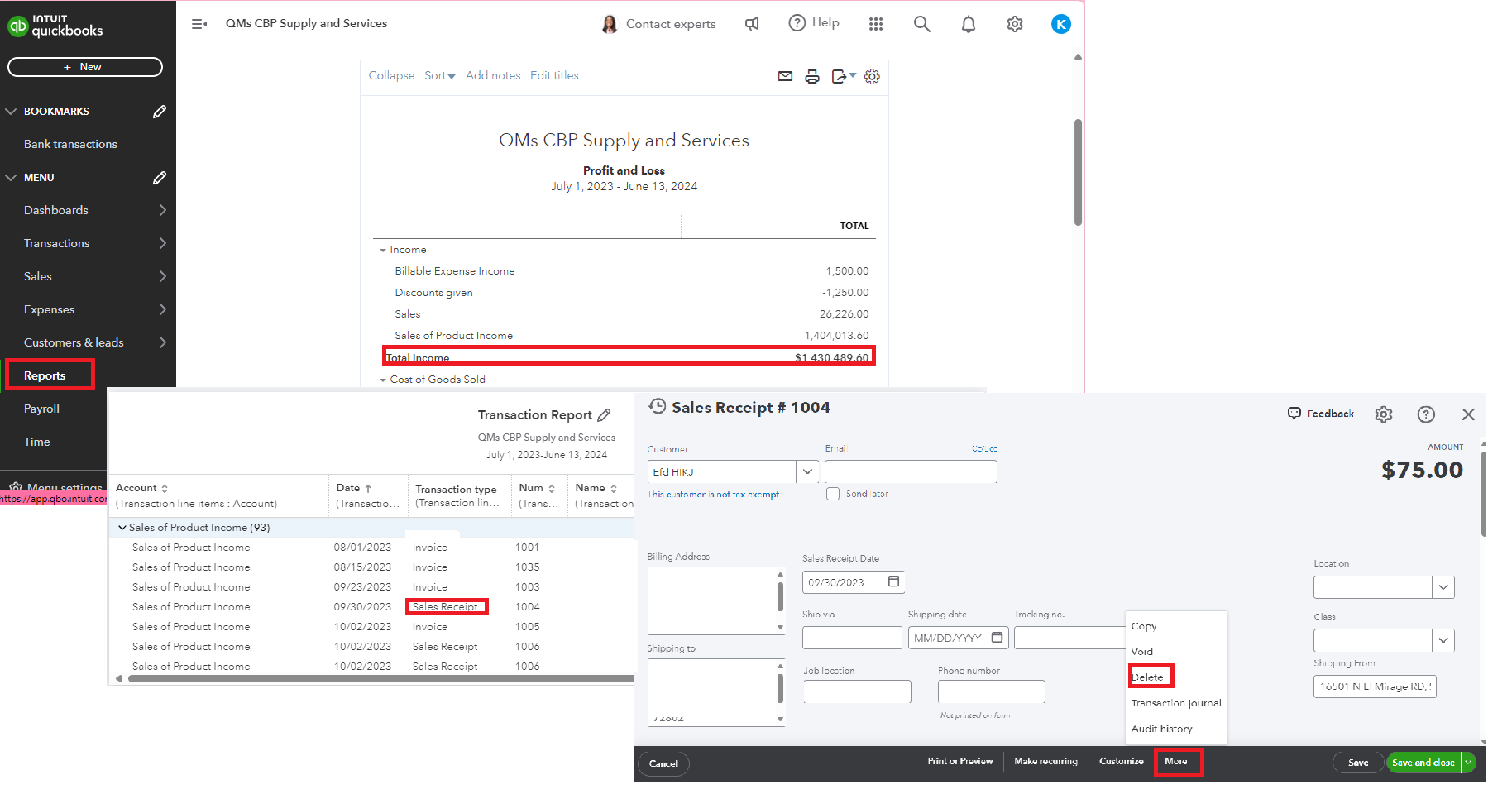Image resolution: width=1512 pixels, height=794 pixels.
Task: Export the report with the export icon
Action: (x=839, y=76)
